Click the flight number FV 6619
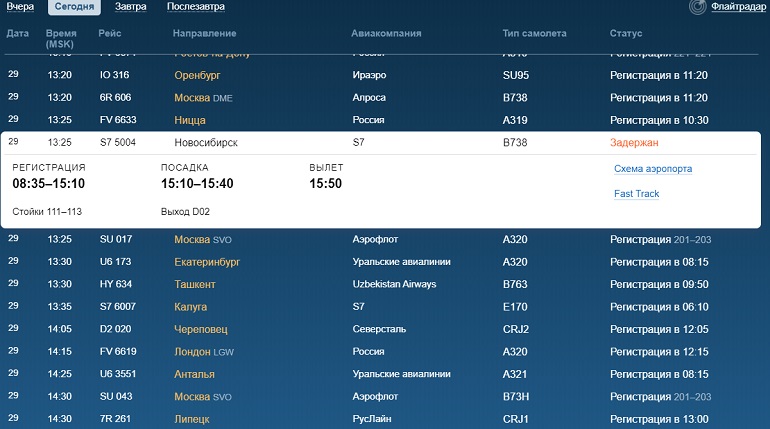The height and width of the screenshot is (429, 770). (x=118, y=352)
